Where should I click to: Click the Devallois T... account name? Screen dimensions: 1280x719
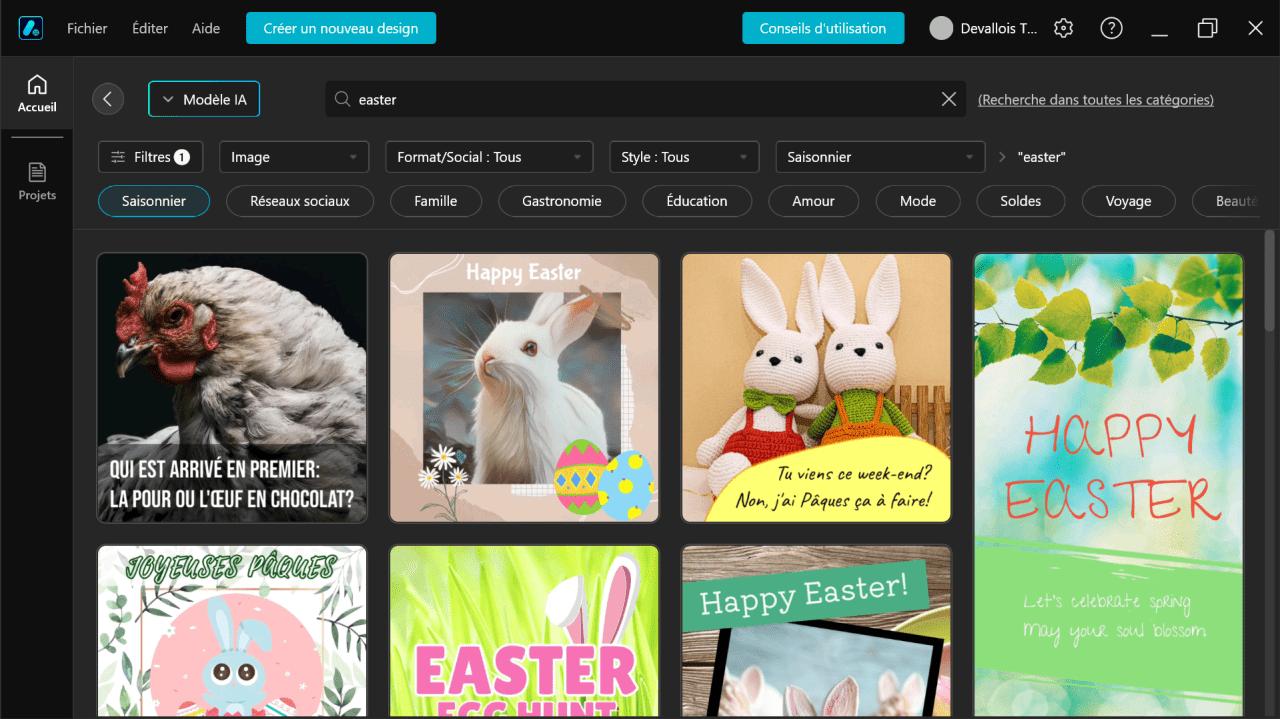point(999,28)
